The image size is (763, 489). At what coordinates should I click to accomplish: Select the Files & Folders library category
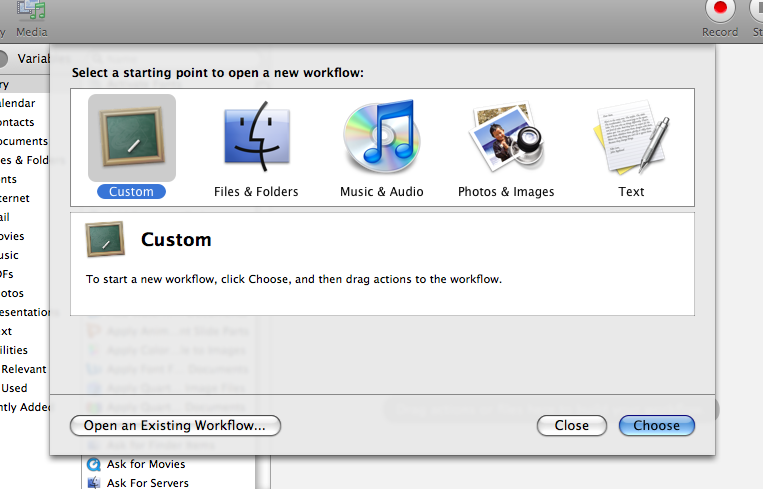click(x=24, y=160)
